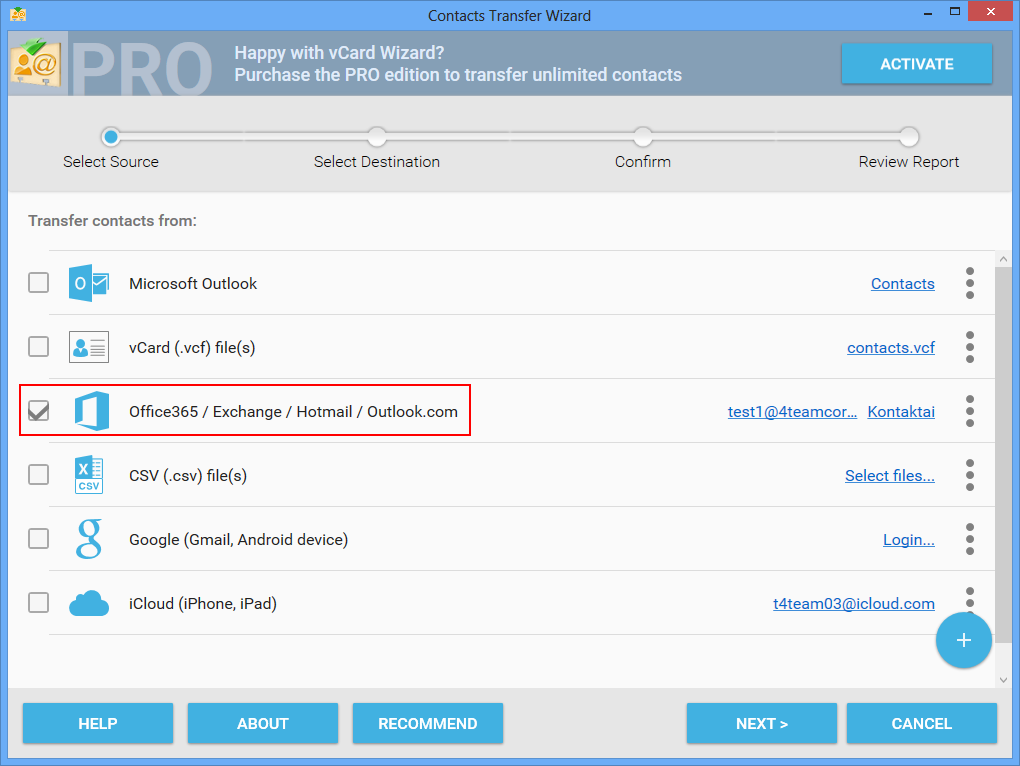Viewport: 1020px width, 766px height.
Task: Click the iCloud (iPhone, iPad) label
Action: (203, 603)
